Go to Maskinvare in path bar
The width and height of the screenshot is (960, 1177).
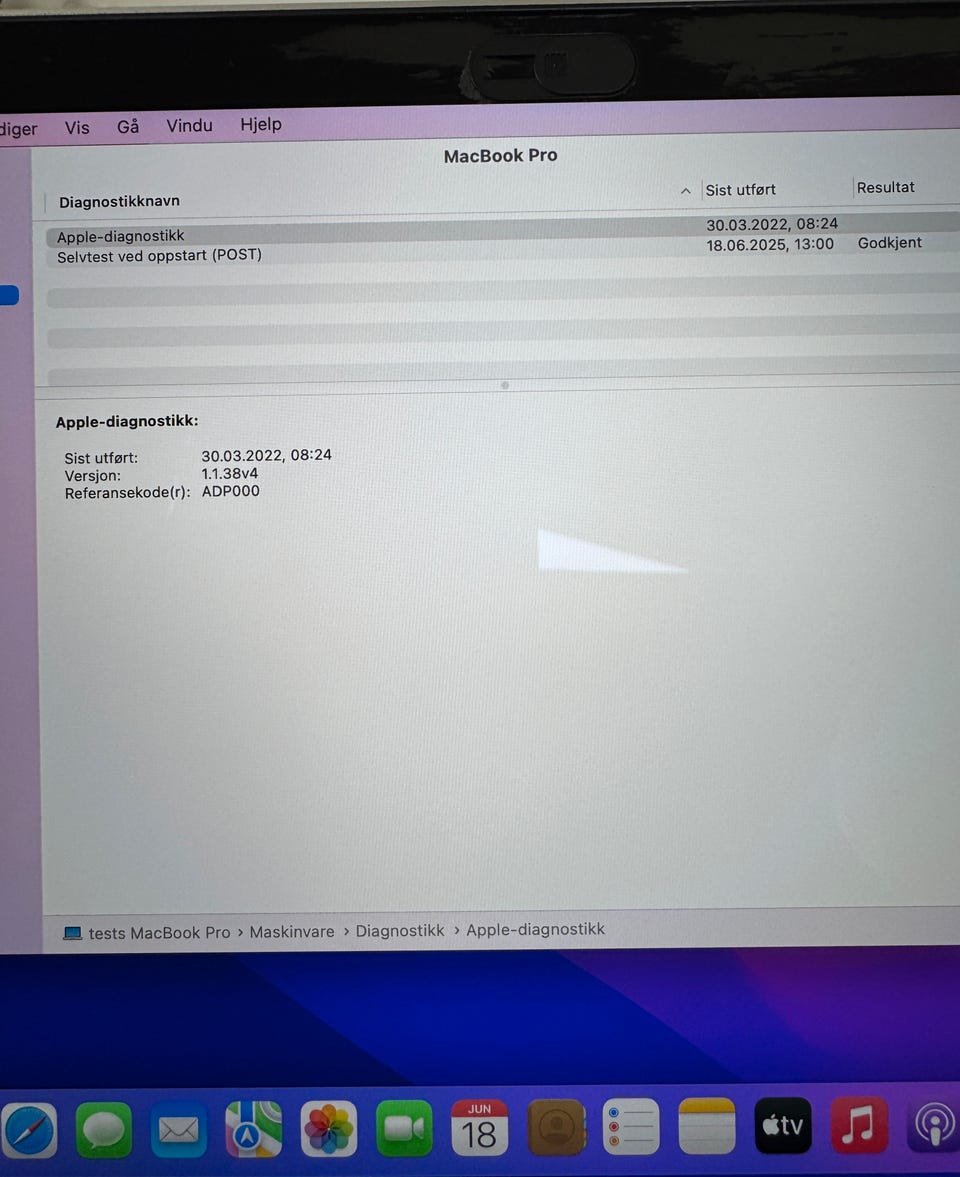(x=292, y=932)
